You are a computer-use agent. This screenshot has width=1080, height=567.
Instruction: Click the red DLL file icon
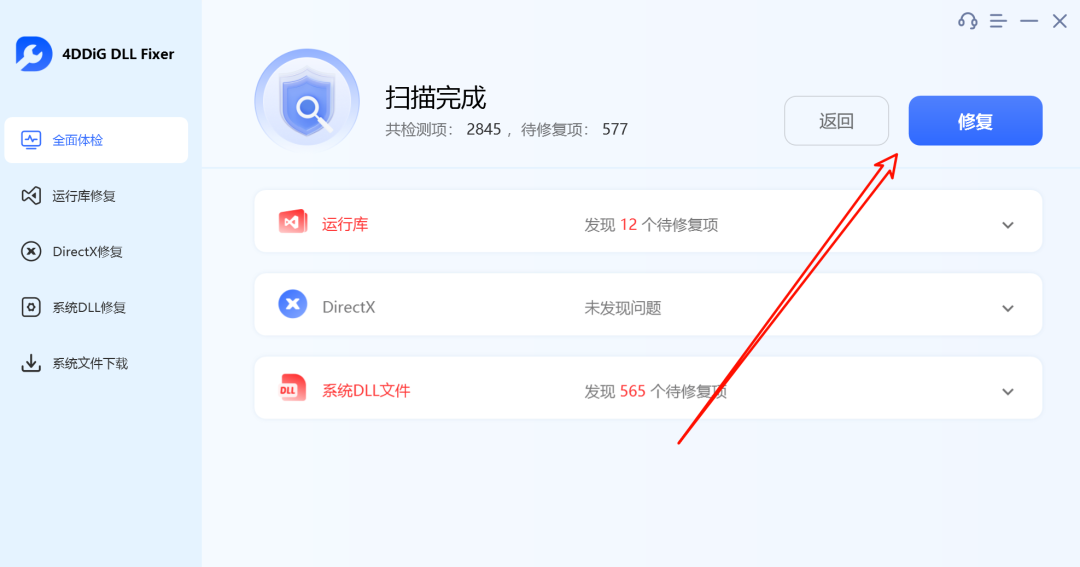[292, 388]
